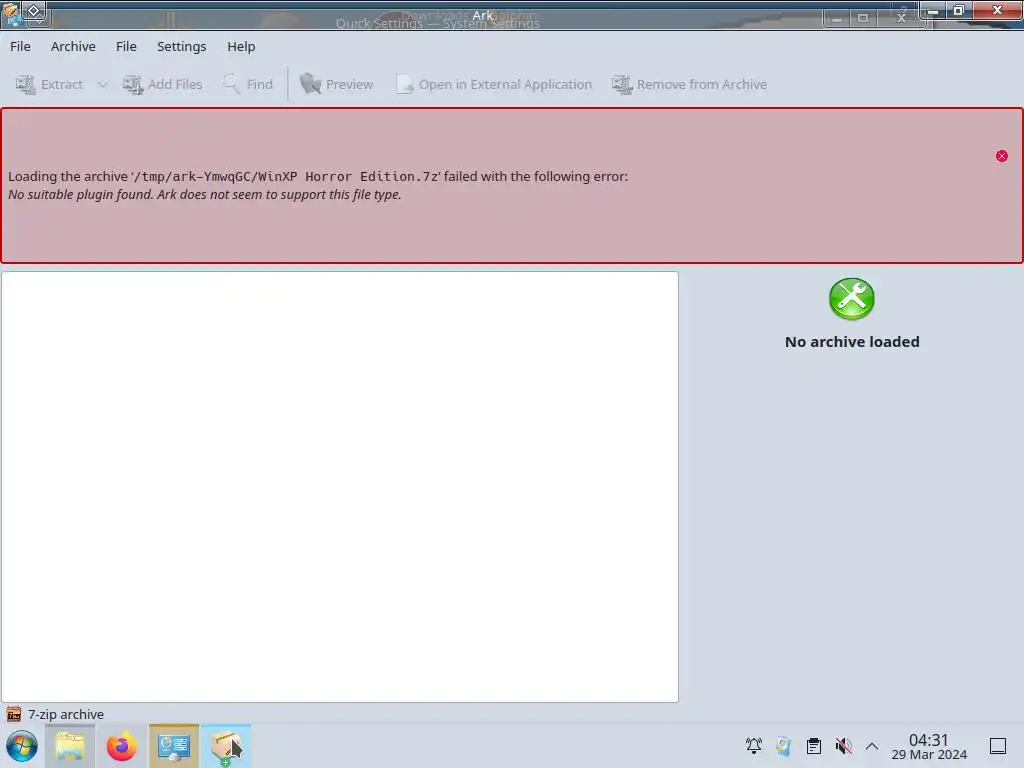1024x768 pixels.
Task: Launch Firefox from the taskbar
Action: [121, 746]
